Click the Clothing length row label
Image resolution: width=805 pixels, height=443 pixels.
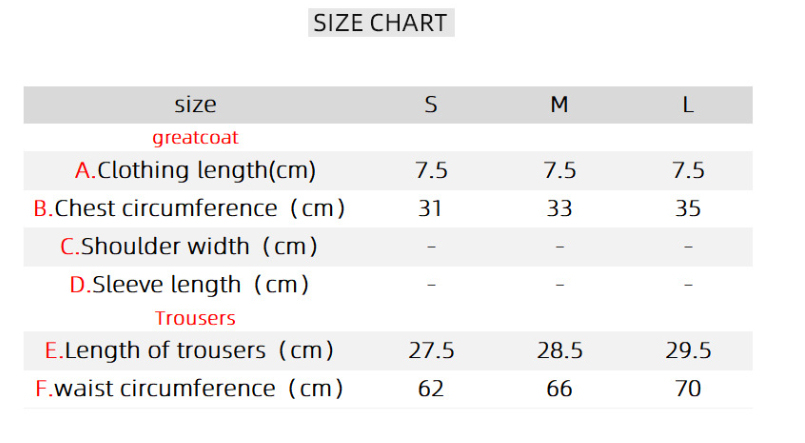(x=195, y=170)
